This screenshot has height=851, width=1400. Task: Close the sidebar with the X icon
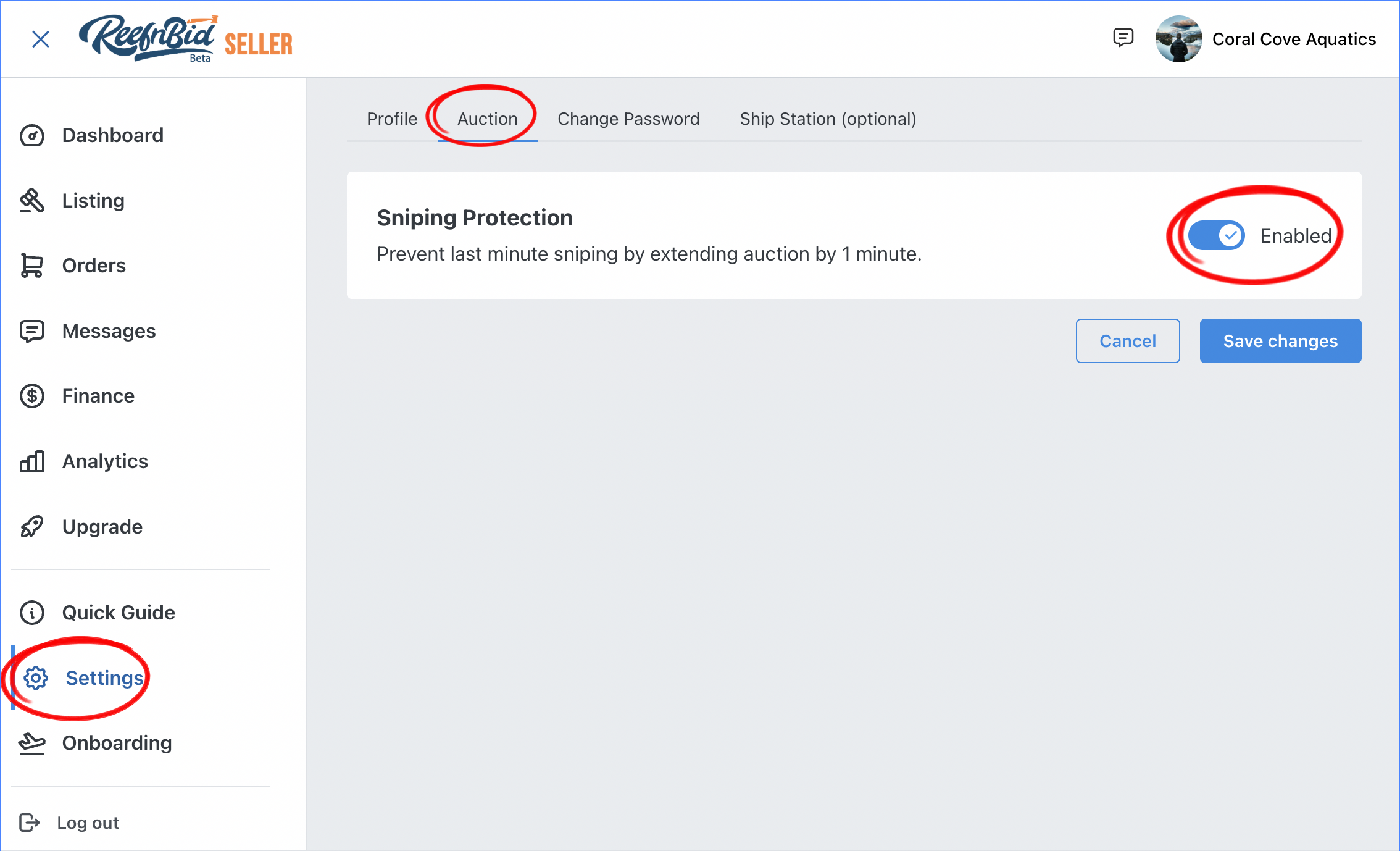click(41, 40)
